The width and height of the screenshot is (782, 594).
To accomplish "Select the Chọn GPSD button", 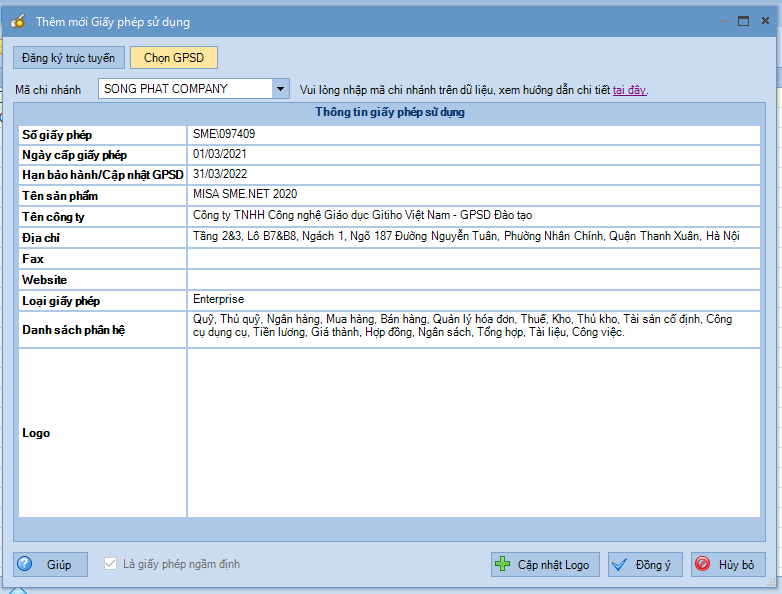I will click(x=174, y=58).
